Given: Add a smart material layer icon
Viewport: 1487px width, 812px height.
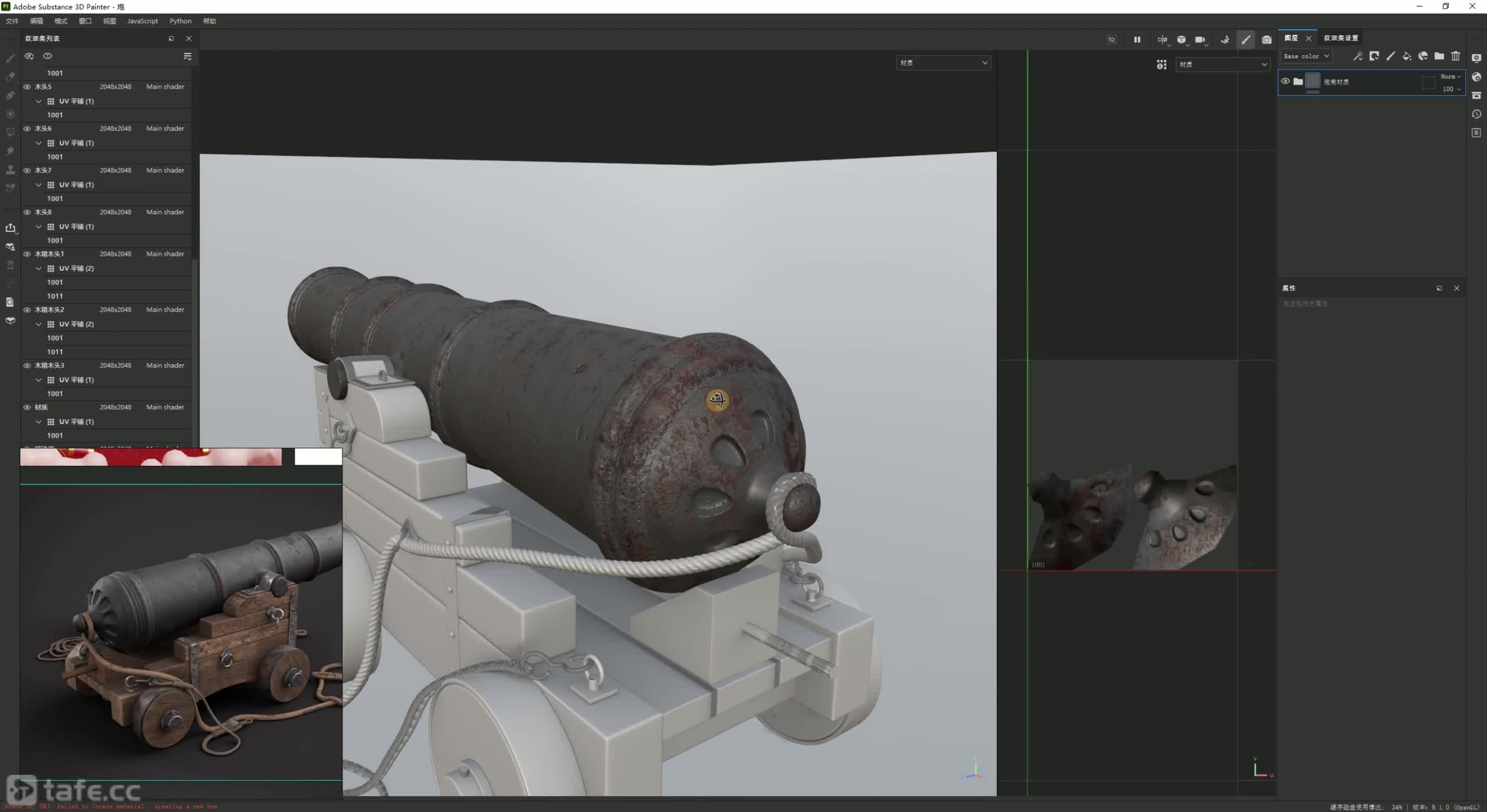Looking at the screenshot, I should pyautogui.click(x=1423, y=56).
